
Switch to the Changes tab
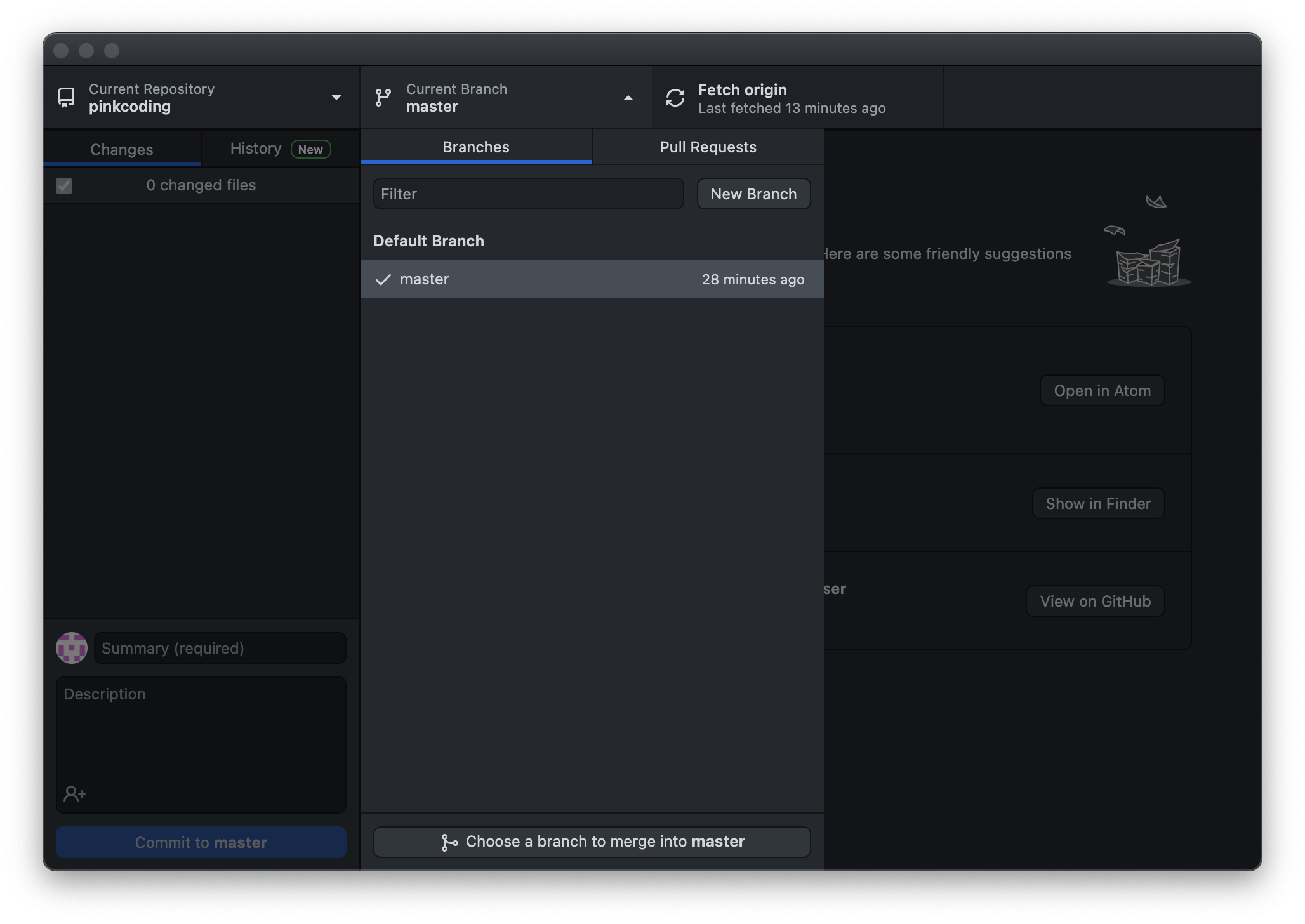122,149
